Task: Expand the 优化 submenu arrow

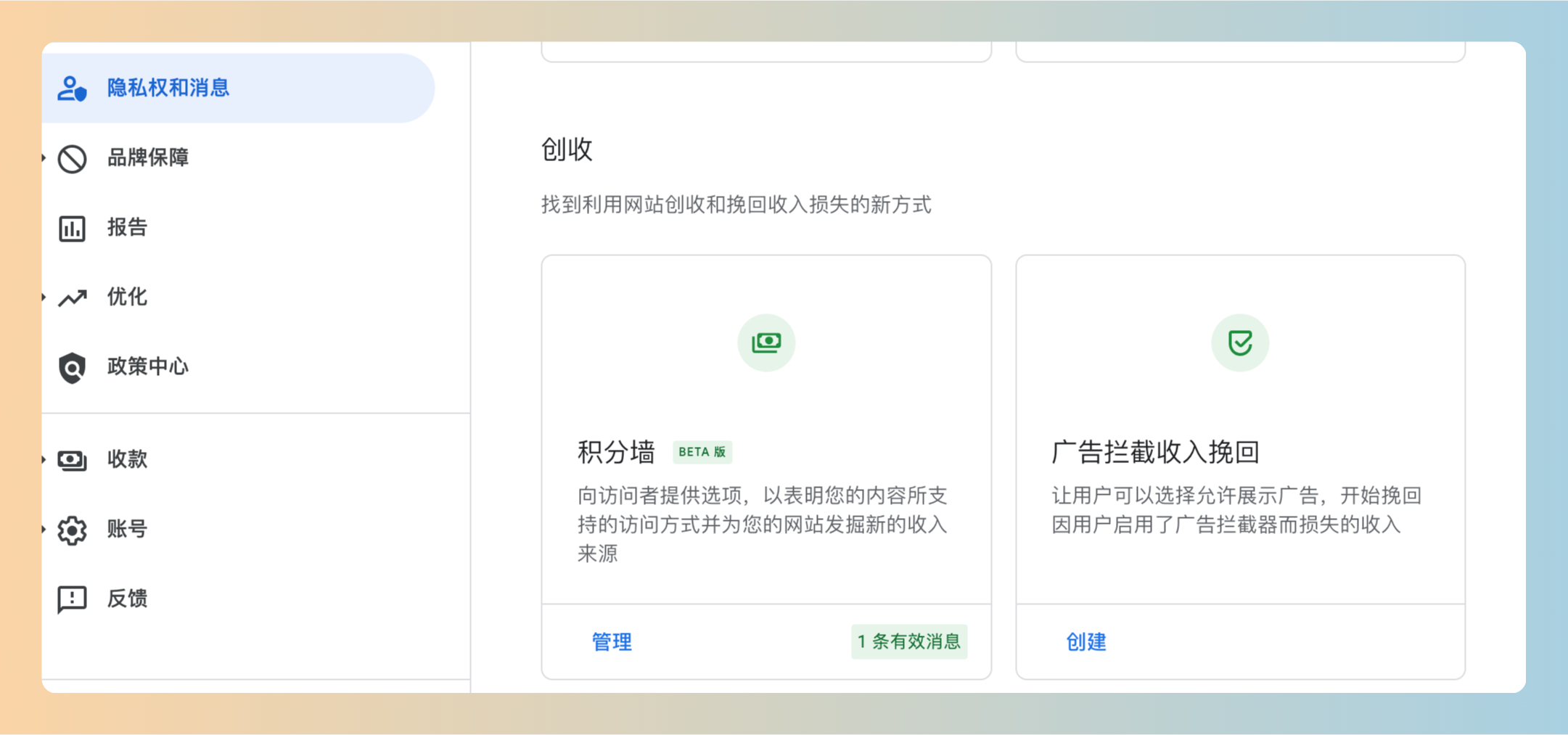Action: 44,297
